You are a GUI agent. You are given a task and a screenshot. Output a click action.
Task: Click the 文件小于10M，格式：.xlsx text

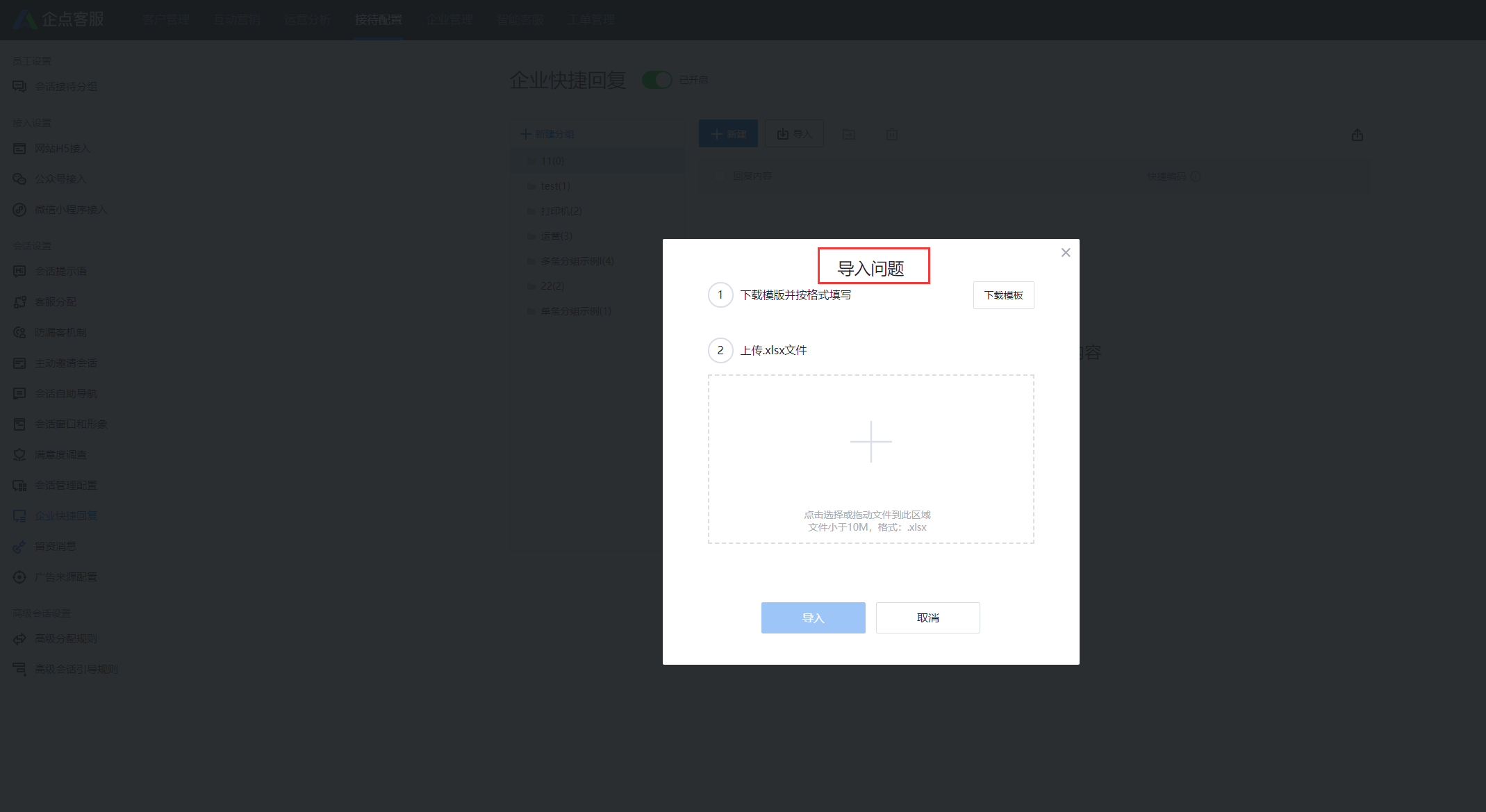coord(867,527)
